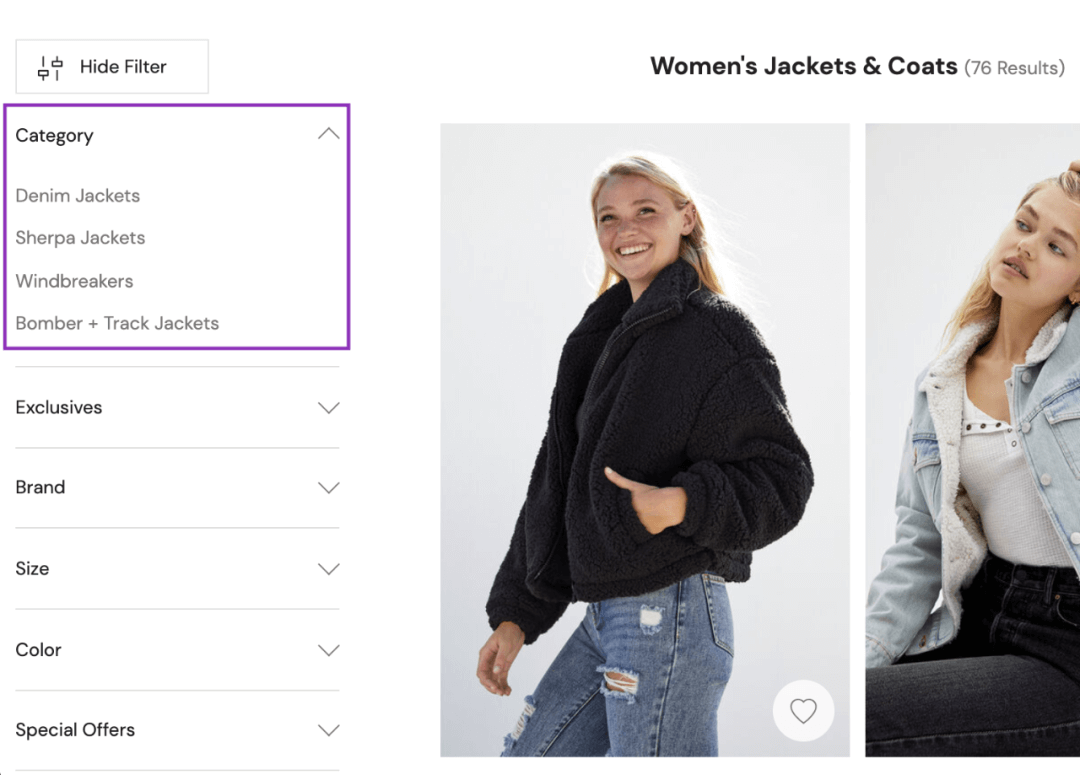Expand the Special Offers filter chevron

point(328,730)
